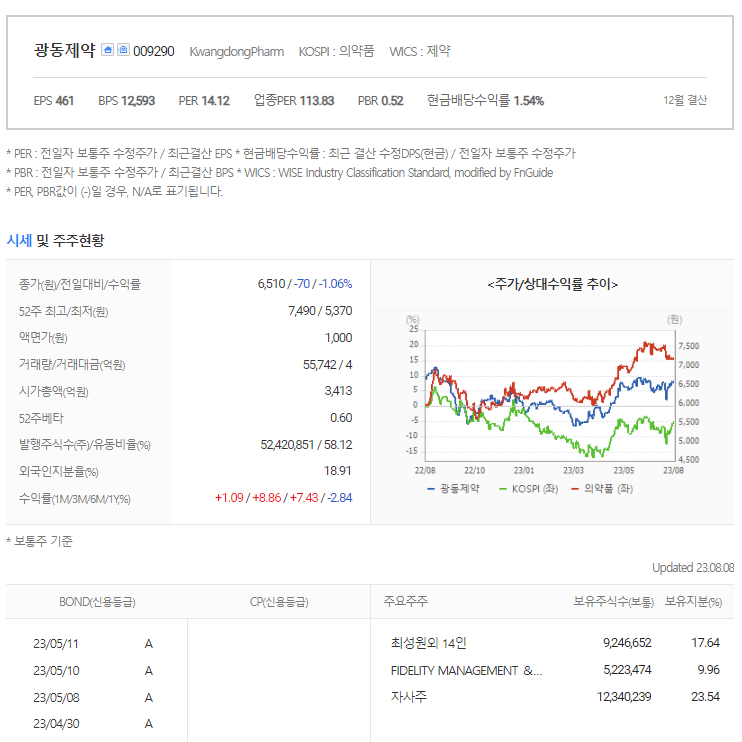This screenshot has width=742, height=742.
Task: Click the blue 광동제약 chart legend entry
Action: click(453, 489)
